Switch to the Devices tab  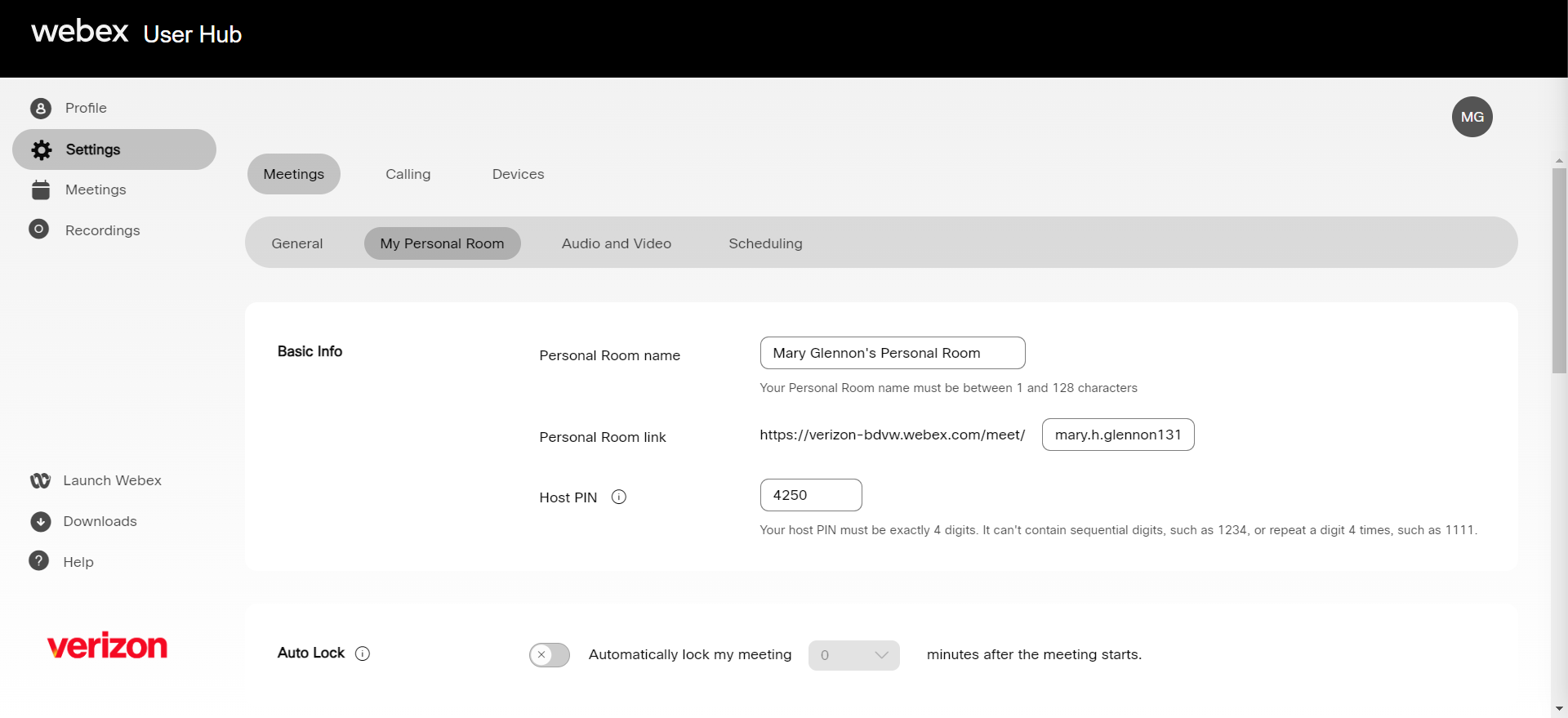518,174
